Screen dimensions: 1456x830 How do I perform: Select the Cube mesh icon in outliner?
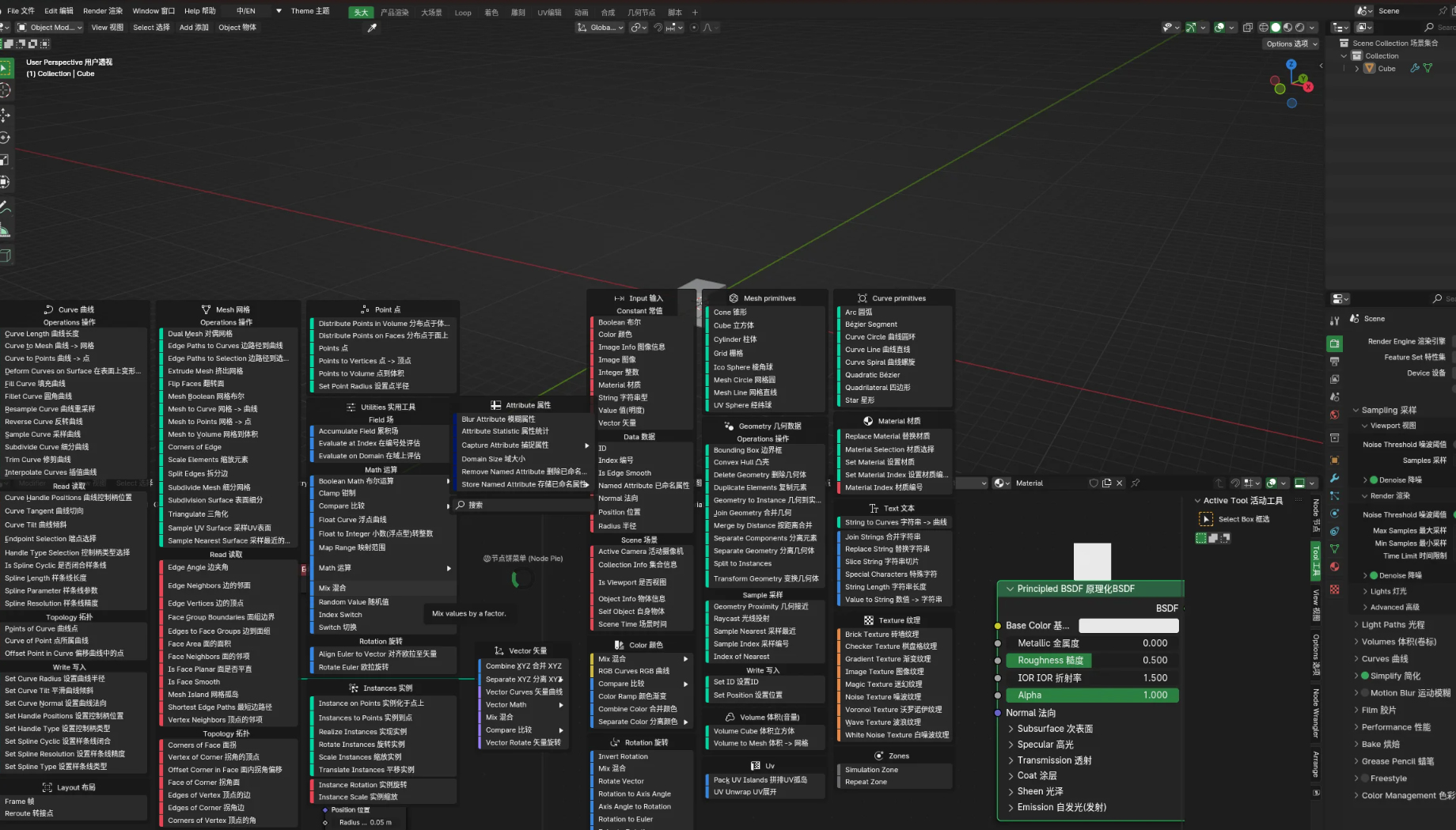[1369, 68]
